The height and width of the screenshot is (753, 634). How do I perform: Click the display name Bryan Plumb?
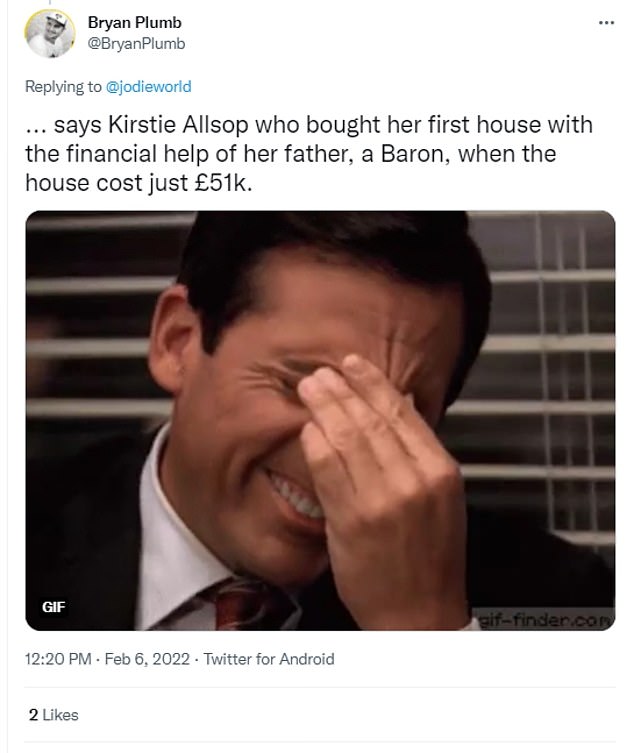point(135,22)
